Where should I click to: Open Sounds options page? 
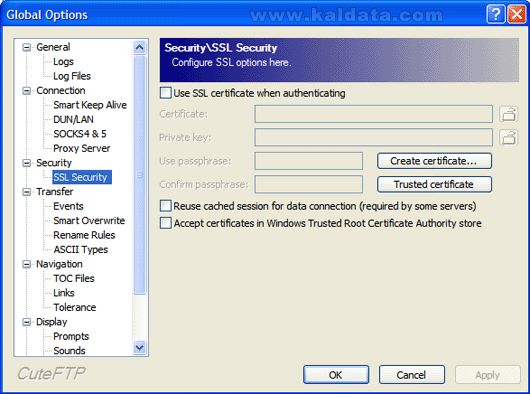coord(69,350)
